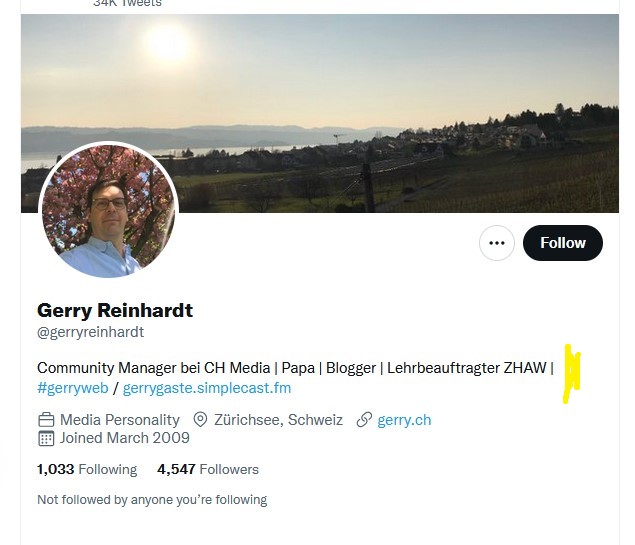View the 1,033 Following list
The height and width of the screenshot is (545, 635).
(87, 469)
